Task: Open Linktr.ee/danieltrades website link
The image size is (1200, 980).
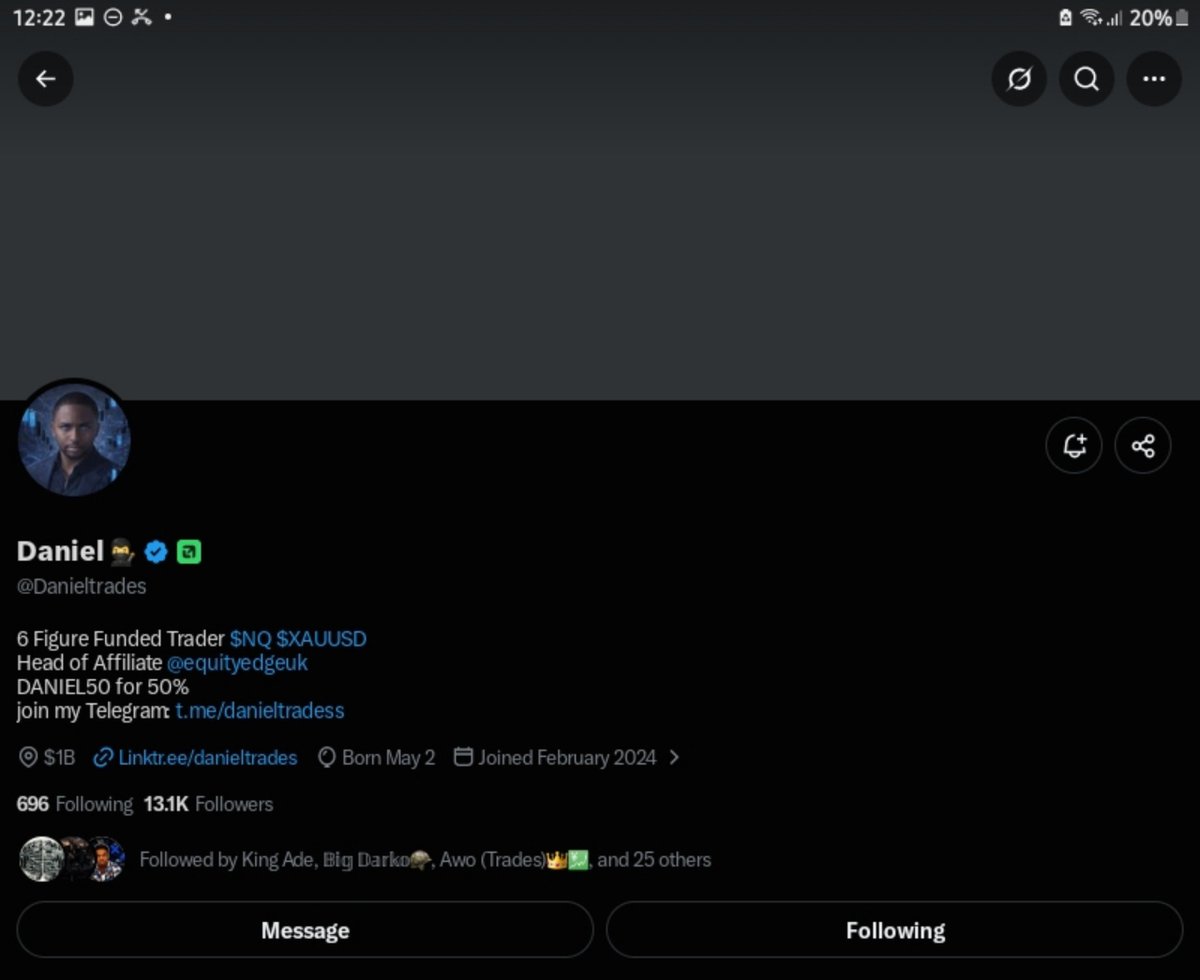Action: pos(207,757)
